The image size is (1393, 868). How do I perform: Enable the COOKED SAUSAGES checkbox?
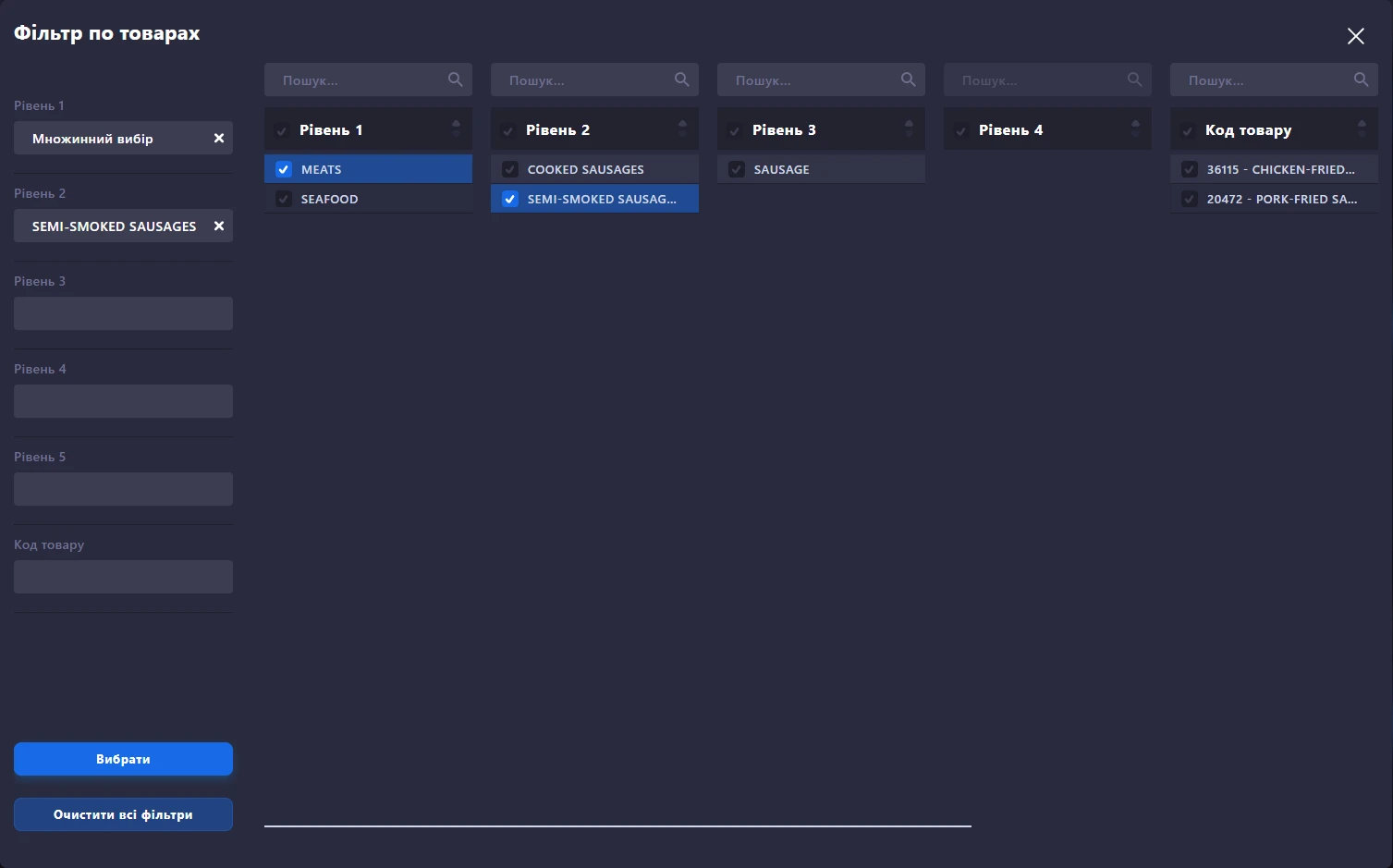click(x=510, y=169)
